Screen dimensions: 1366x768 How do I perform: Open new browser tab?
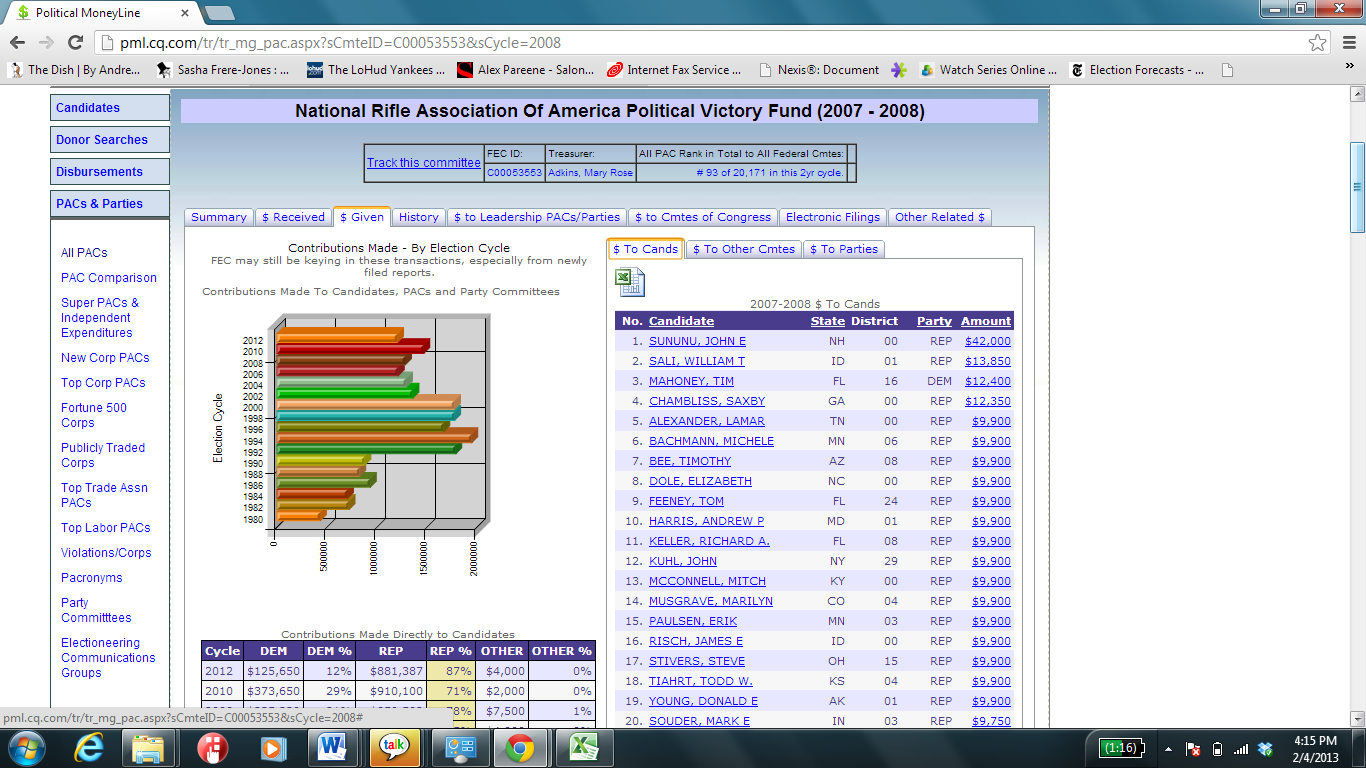pos(219,13)
